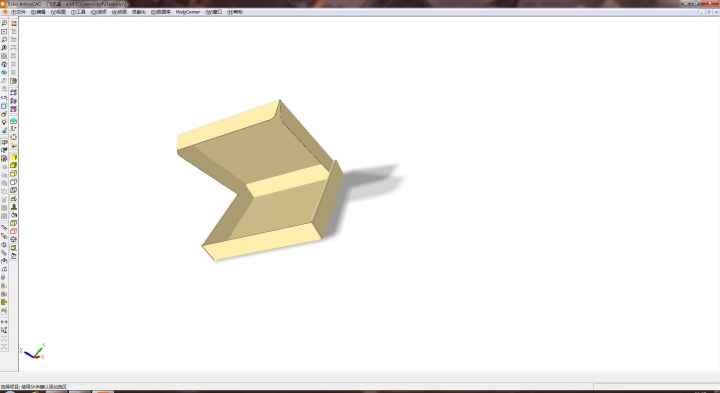Click the new document icon beside zoom tool
The height and width of the screenshot is (393, 720).
13,22
